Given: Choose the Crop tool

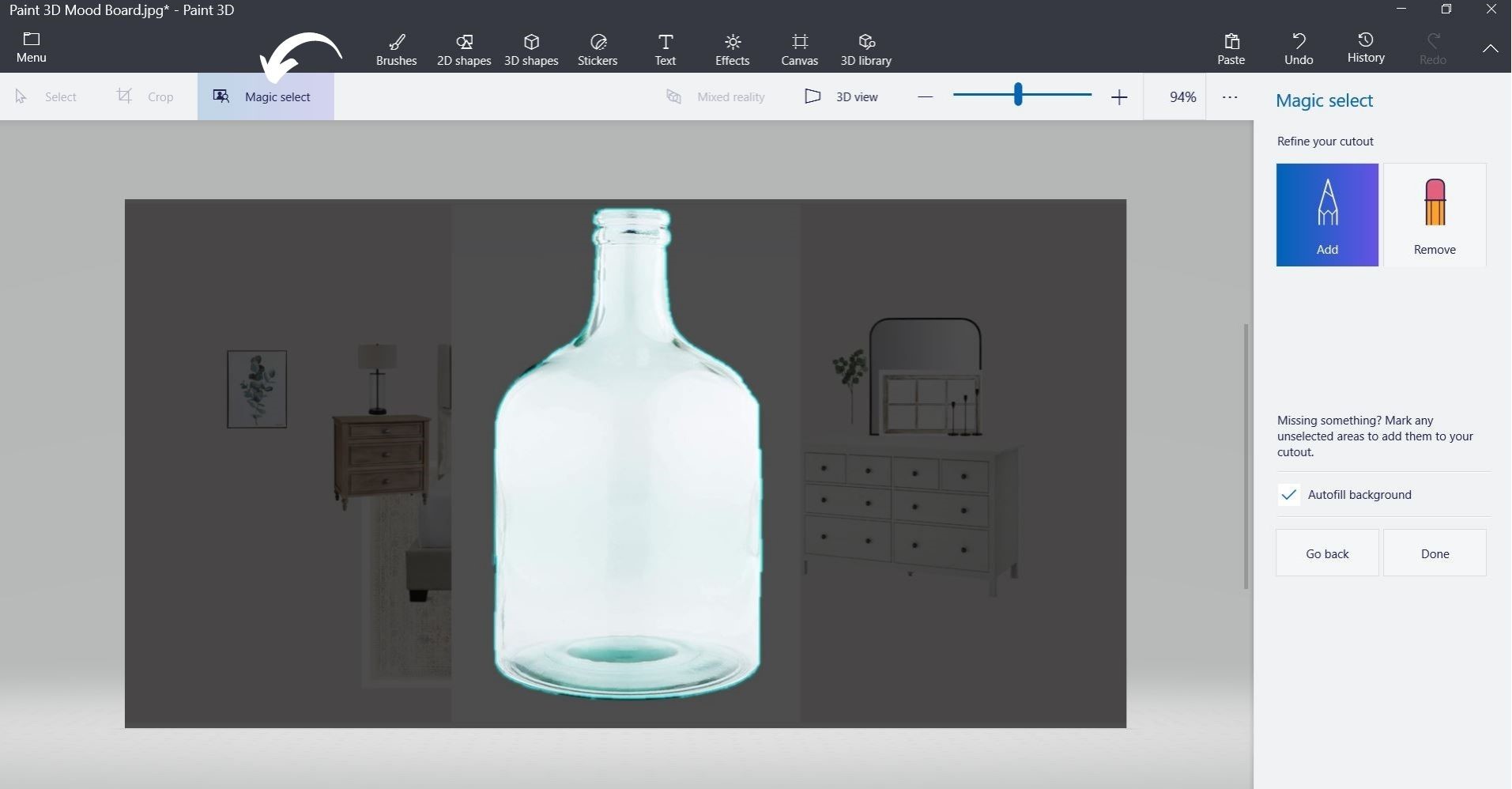Looking at the screenshot, I should click(145, 96).
